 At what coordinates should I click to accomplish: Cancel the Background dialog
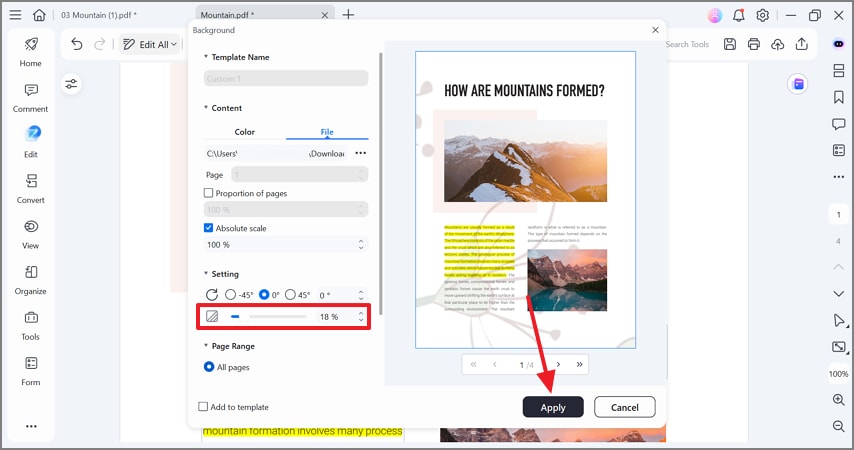pos(624,407)
